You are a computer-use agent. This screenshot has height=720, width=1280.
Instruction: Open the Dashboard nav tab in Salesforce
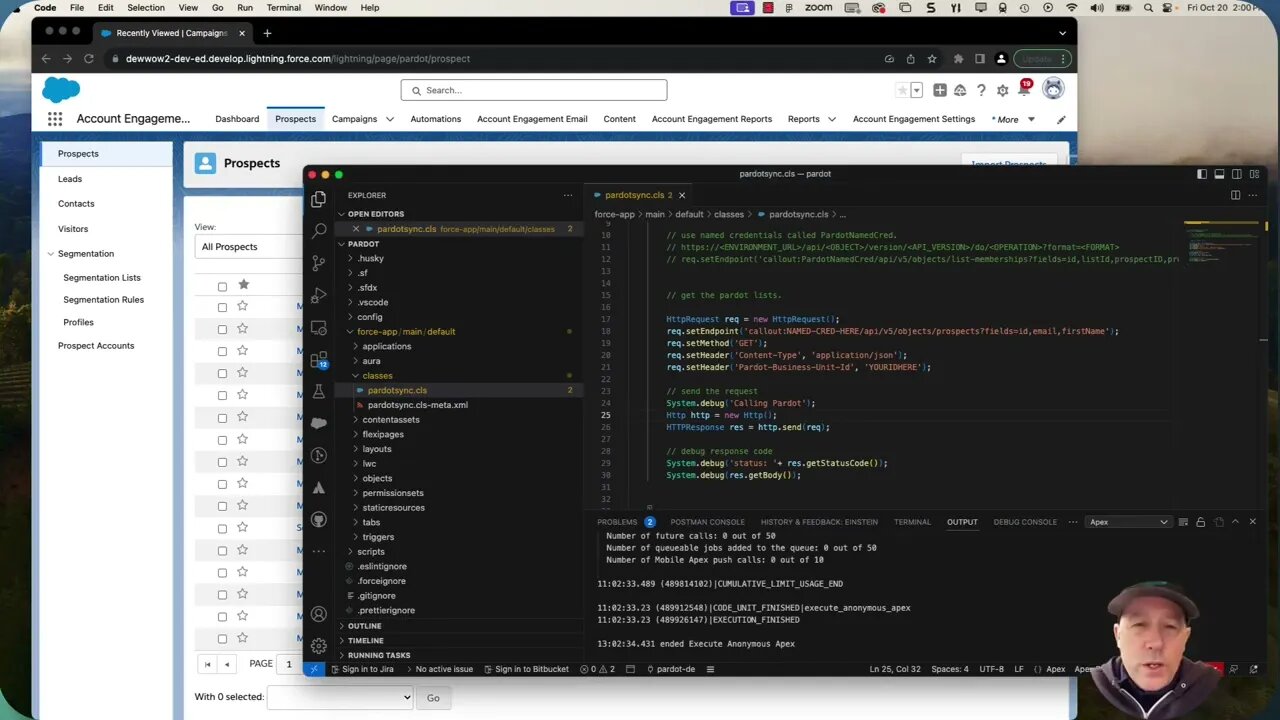(x=237, y=119)
